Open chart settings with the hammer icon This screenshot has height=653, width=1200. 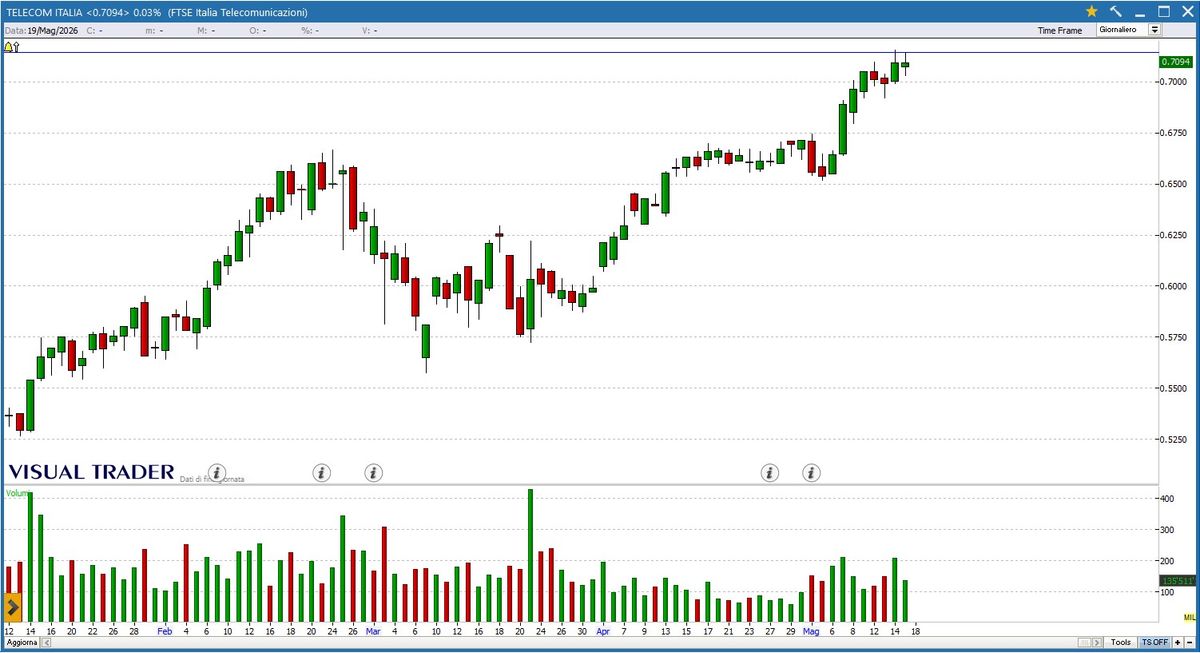click(1116, 11)
